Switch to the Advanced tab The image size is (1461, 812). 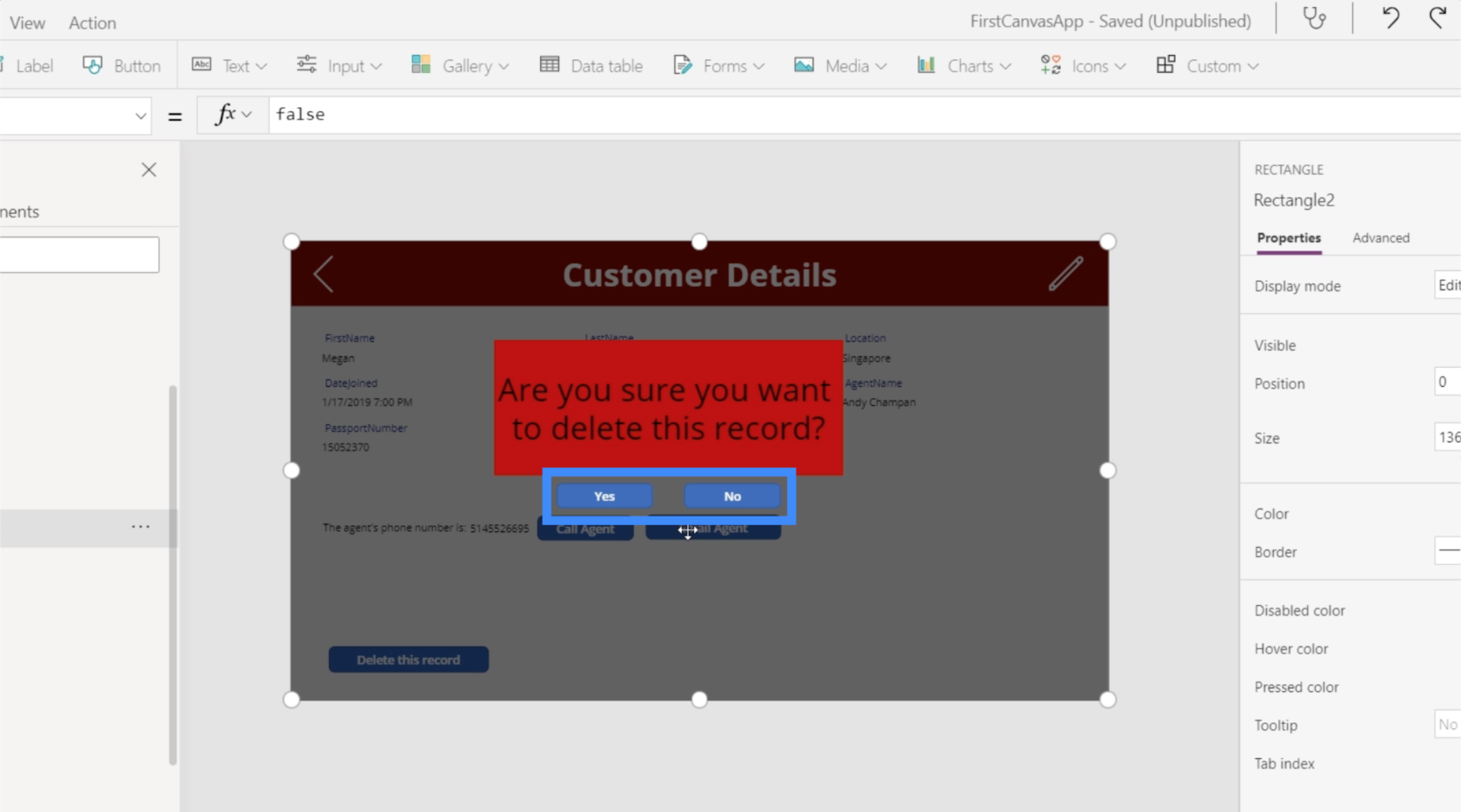1380,238
